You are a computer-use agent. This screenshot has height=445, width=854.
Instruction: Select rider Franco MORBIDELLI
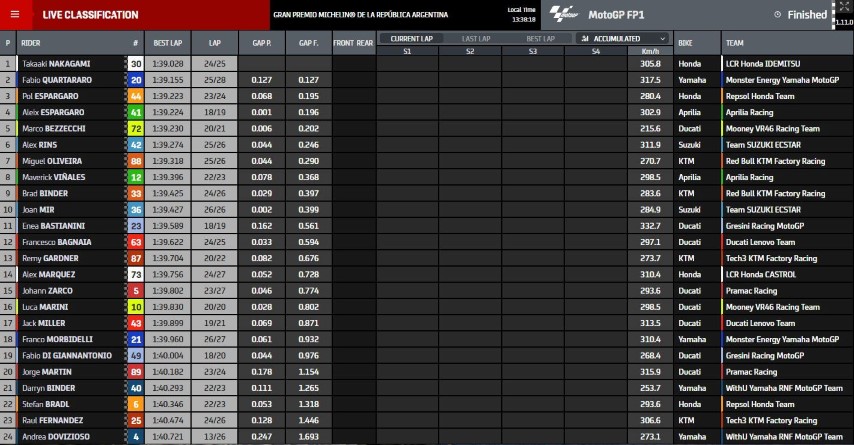[x=57, y=339]
